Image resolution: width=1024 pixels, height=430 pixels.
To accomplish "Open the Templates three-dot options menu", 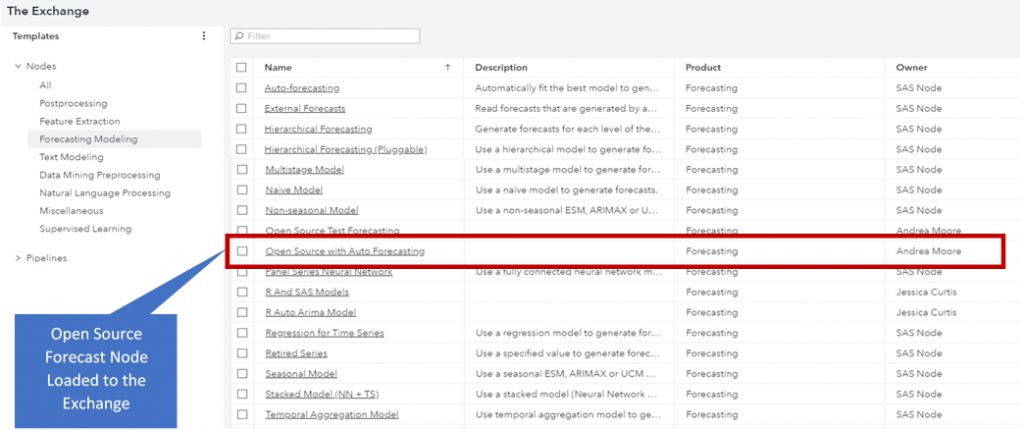I will pos(204,36).
